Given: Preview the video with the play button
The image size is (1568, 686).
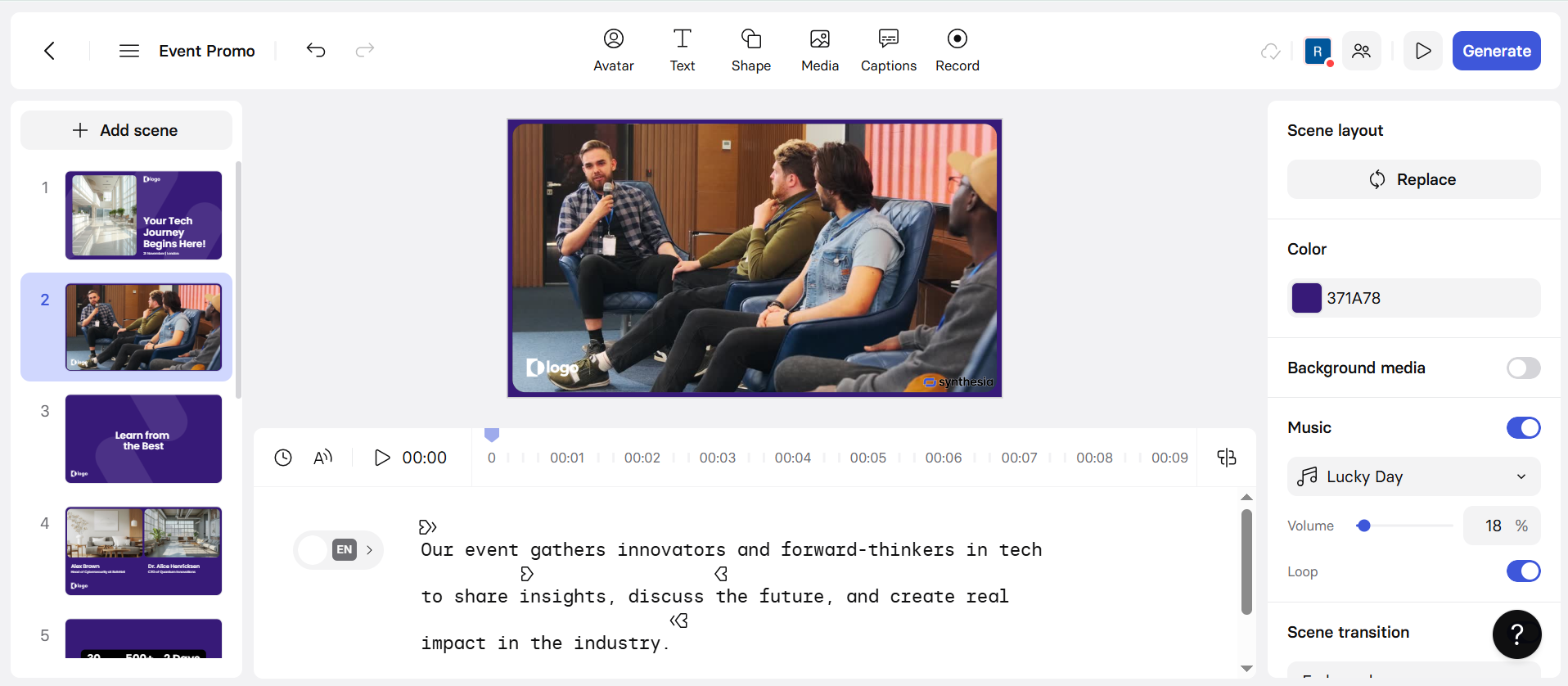Looking at the screenshot, I should click(1423, 51).
